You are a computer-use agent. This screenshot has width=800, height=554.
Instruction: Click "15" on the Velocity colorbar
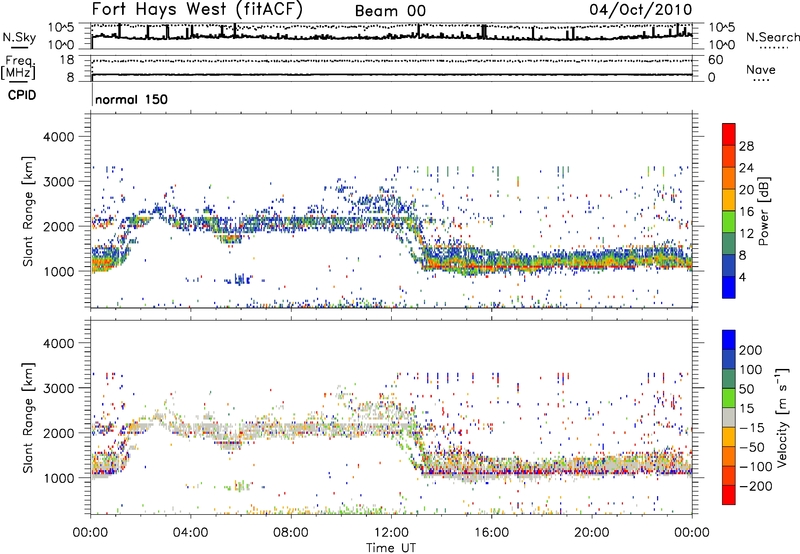click(x=746, y=409)
